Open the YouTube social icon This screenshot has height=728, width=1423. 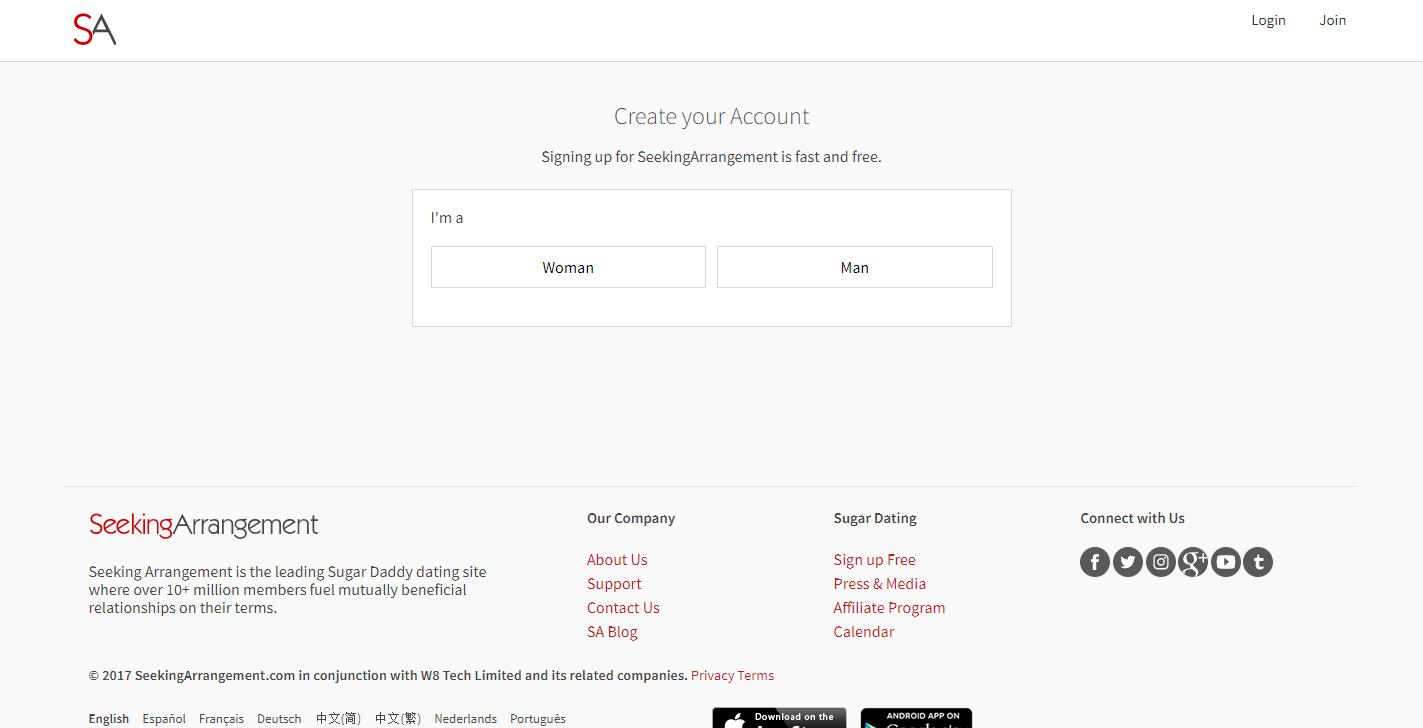click(x=1226, y=562)
